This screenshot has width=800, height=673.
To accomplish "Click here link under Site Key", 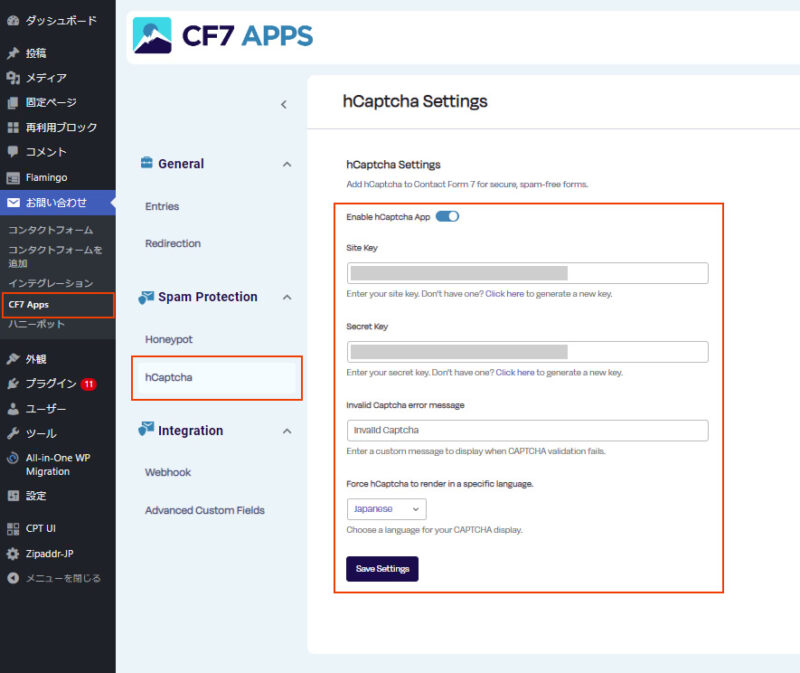I will click(504, 294).
